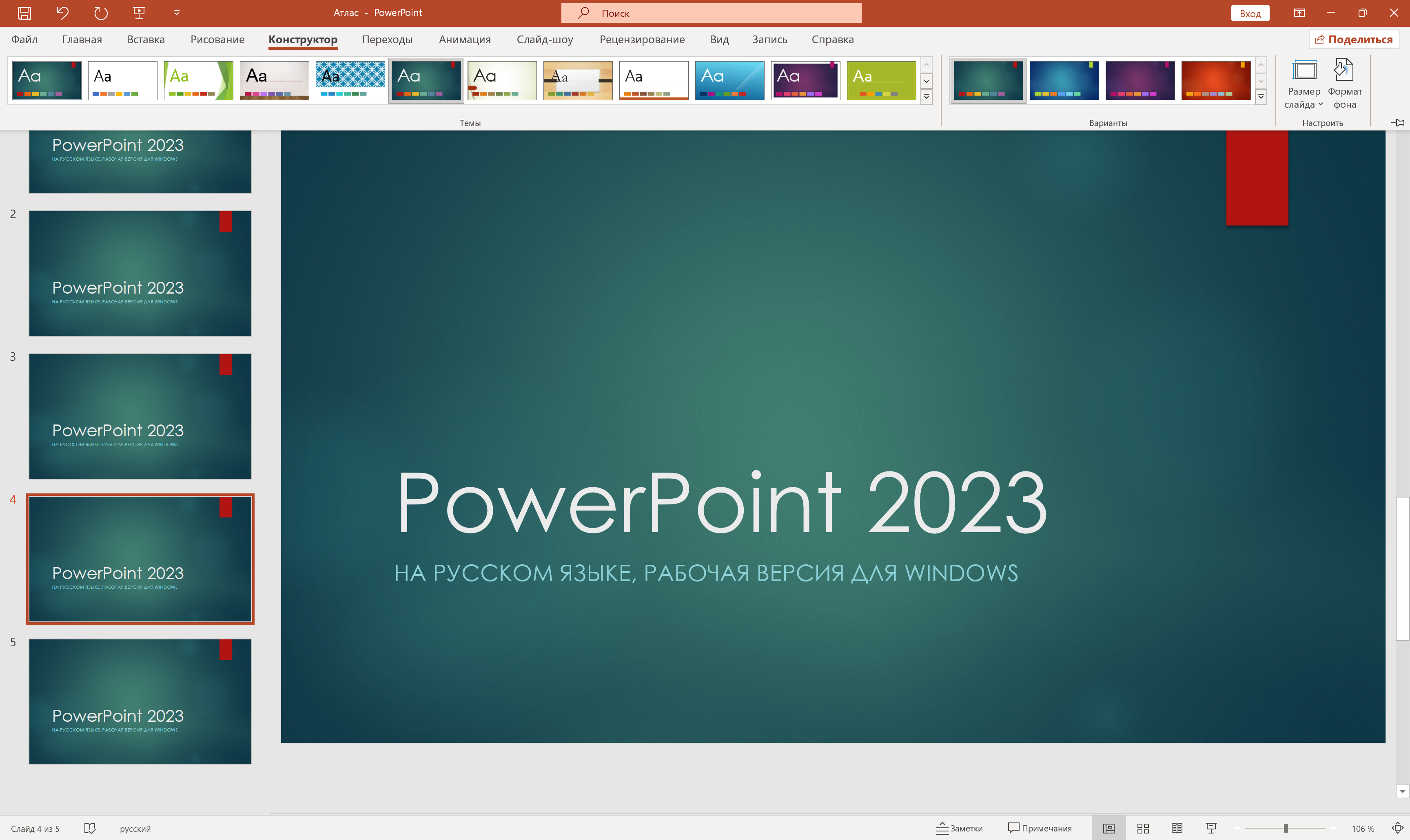The image size is (1410, 840).
Task: Open Формат фона settings
Action: 1344,82
